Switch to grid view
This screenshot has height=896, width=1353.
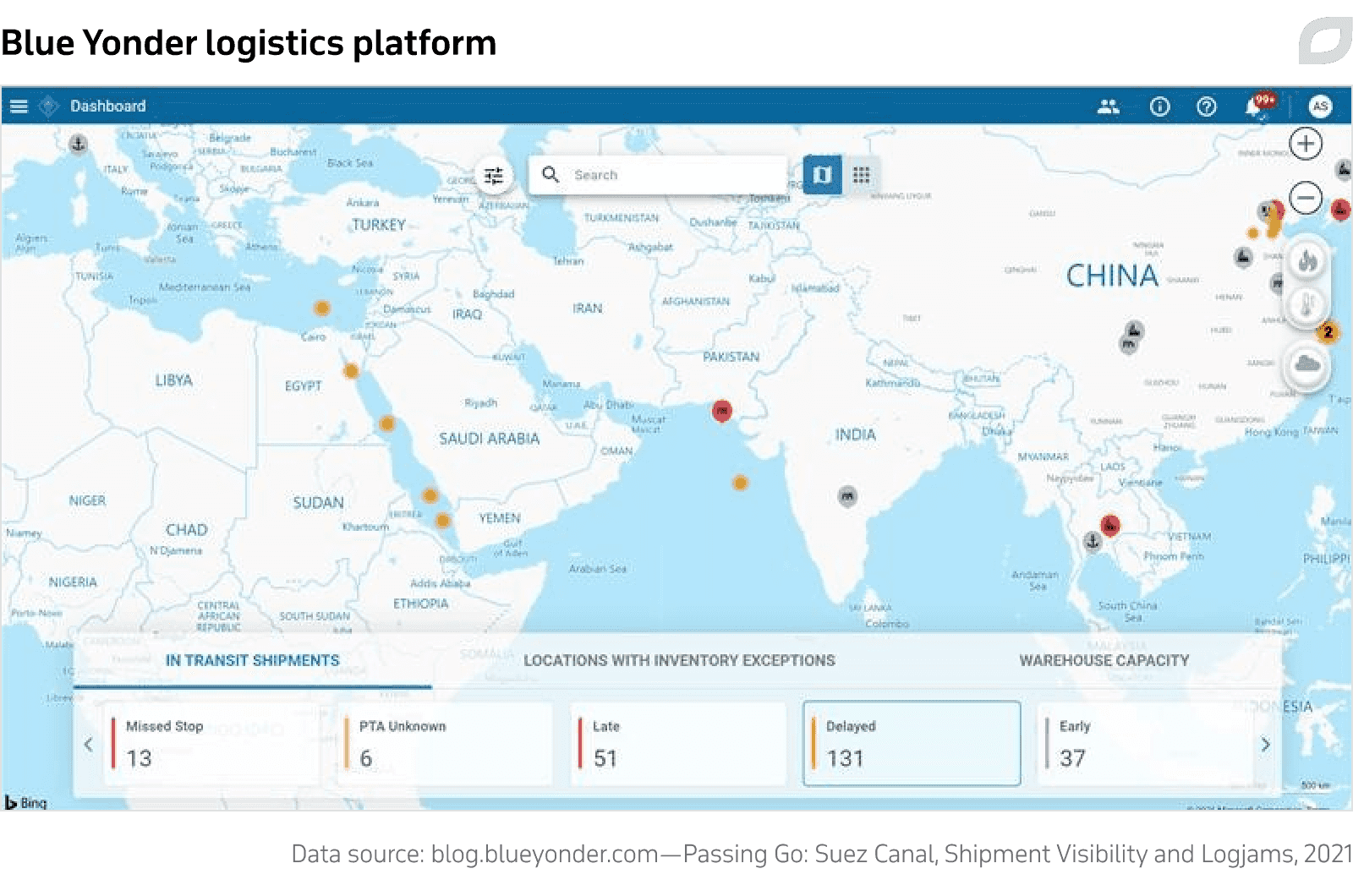pos(862,175)
